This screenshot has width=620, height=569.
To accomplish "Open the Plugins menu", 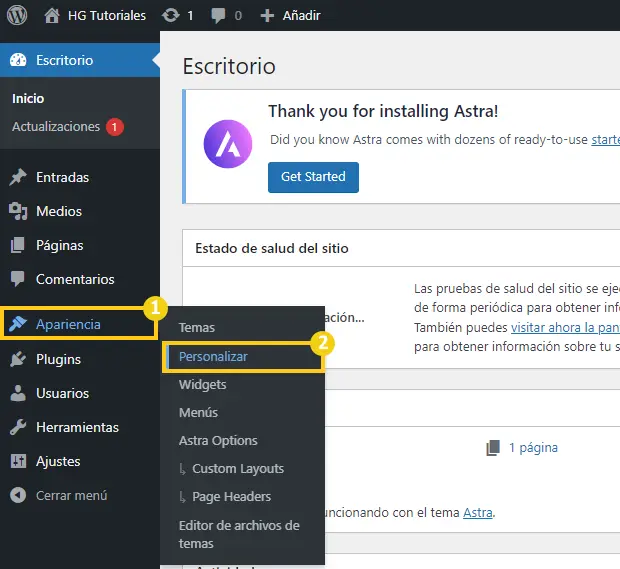I will (59, 359).
